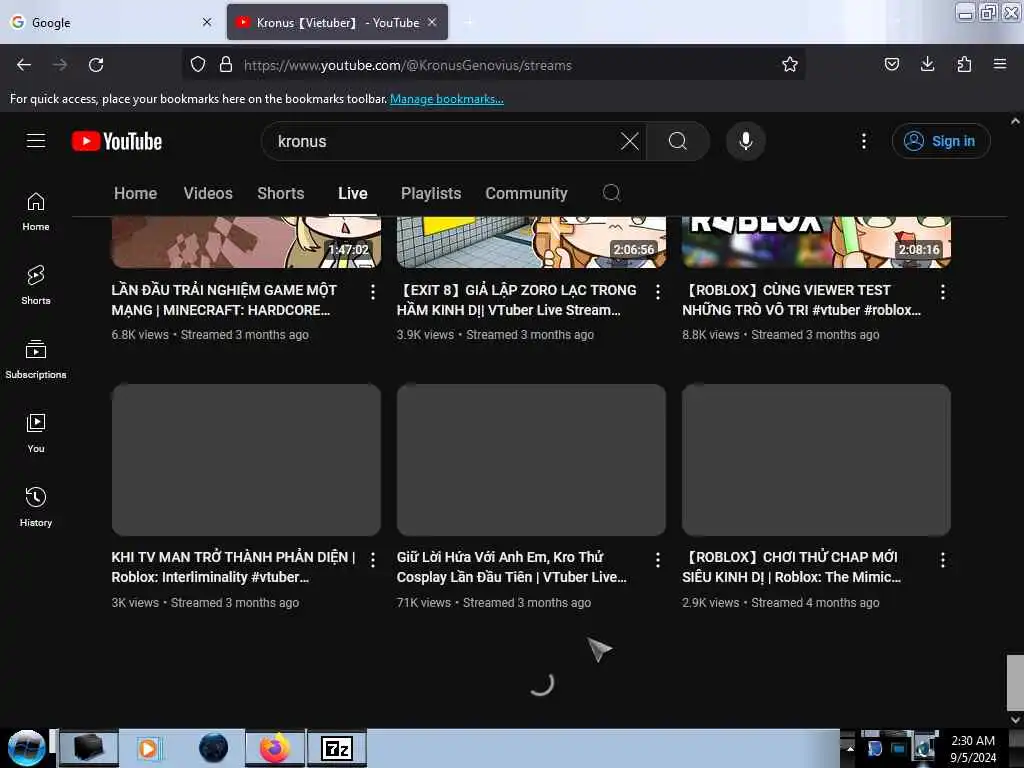Switch to the Playlists tab

pyautogui.click(x=431, y=193)
